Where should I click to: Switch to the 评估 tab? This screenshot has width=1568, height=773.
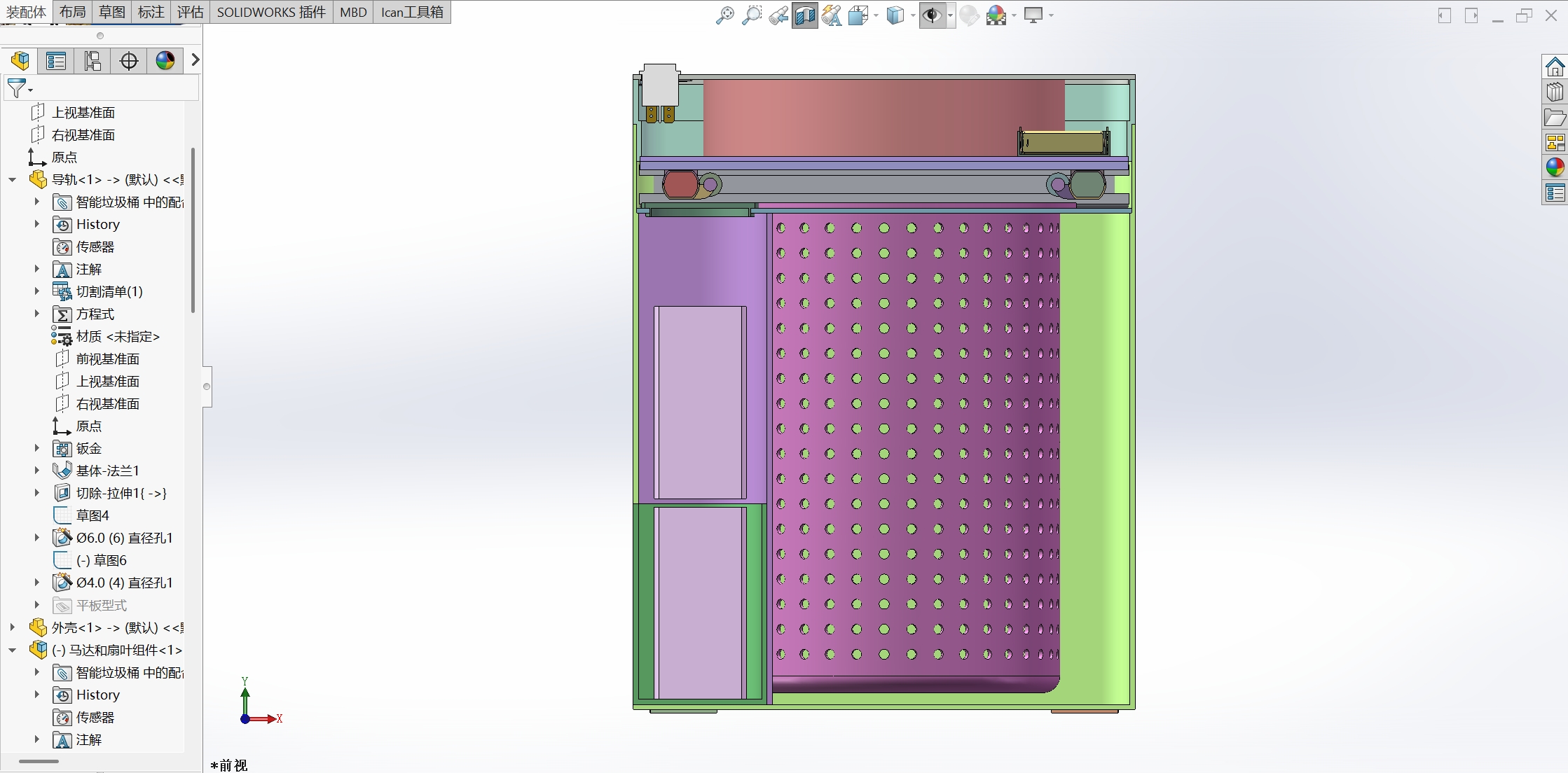[190, 12]
